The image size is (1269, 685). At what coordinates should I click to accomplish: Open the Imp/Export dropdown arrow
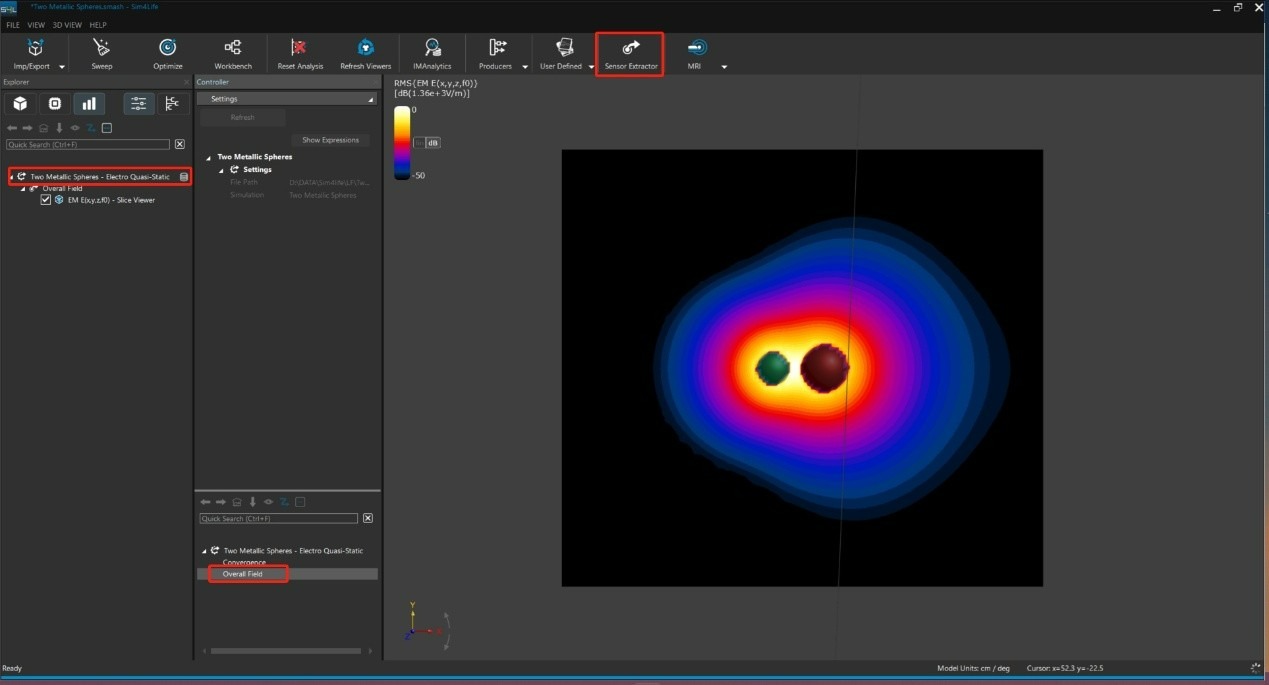click(x=62, y=67)
